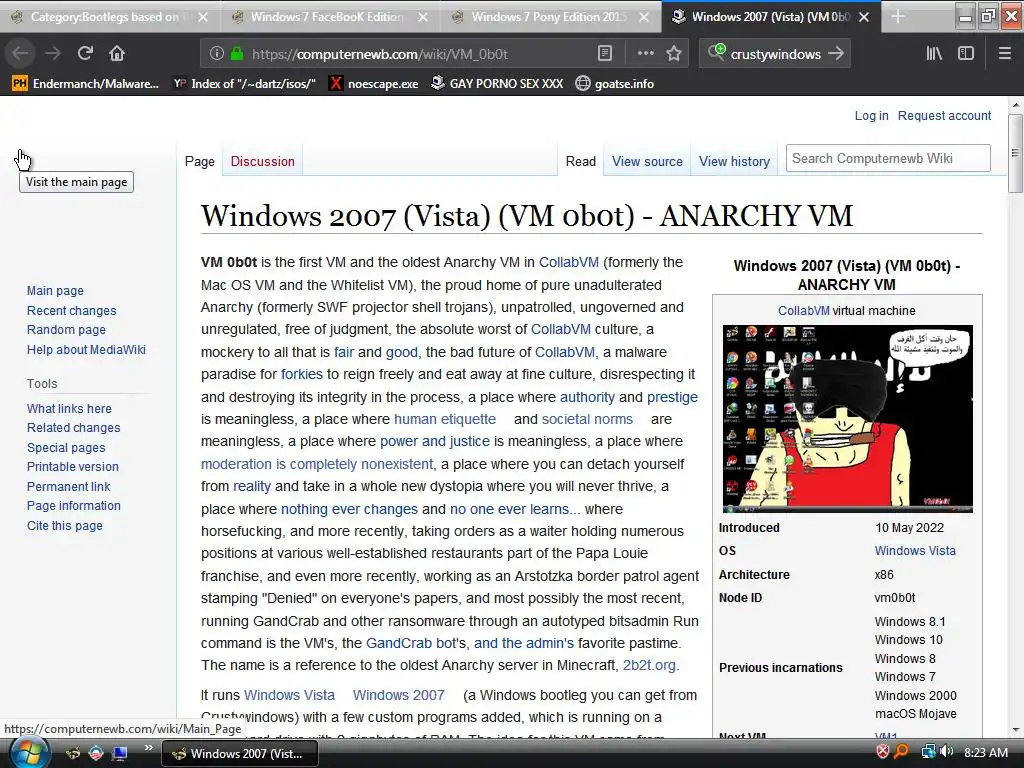The height and width of the screenshot is (768, 1024).
Task: Click the Request account link
Action: [x=944, y=116]
